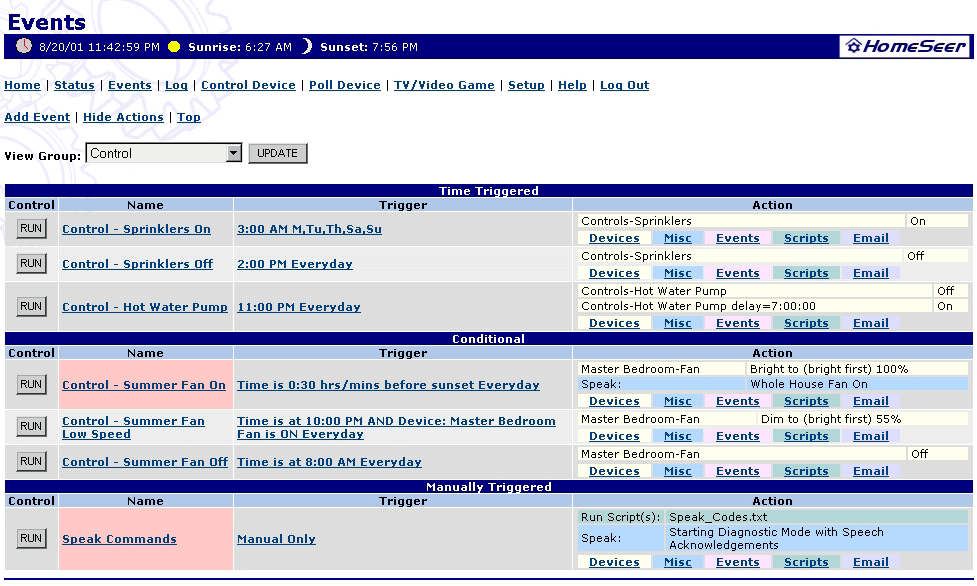This screenshot has width=977, height=586.
Task: Run the Control - Sprinklers On event
Action: [31, 229]
